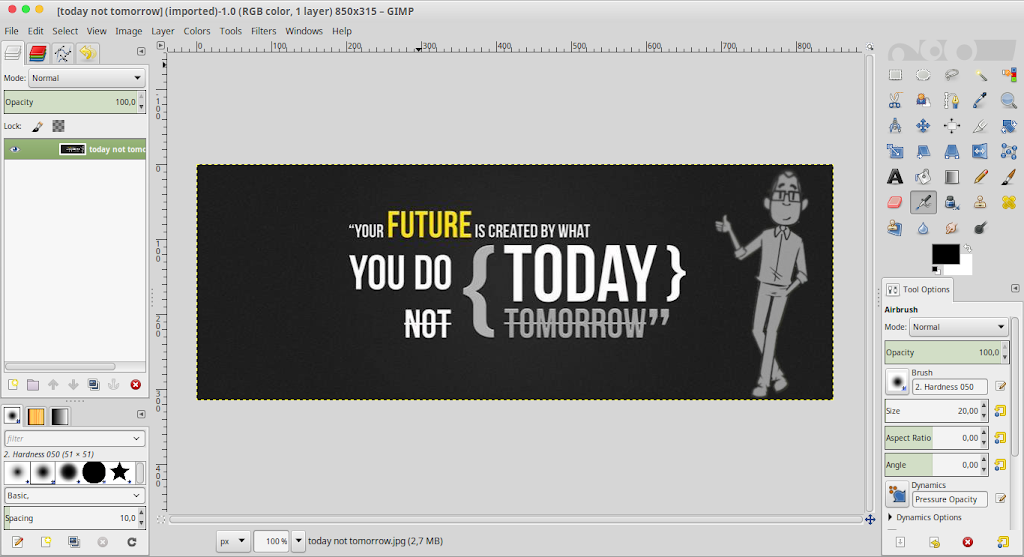
Task: Click the delete layer button
Action: (135, 384)
